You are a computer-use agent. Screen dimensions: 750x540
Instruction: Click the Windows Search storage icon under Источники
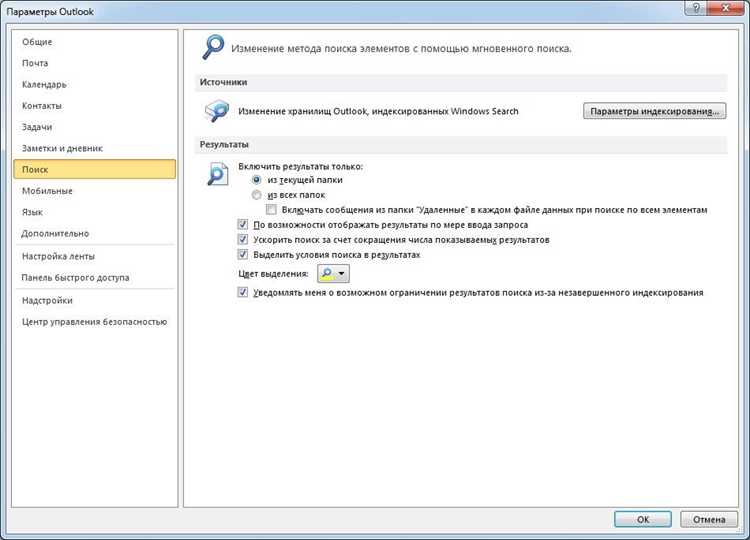coord(217,111)
